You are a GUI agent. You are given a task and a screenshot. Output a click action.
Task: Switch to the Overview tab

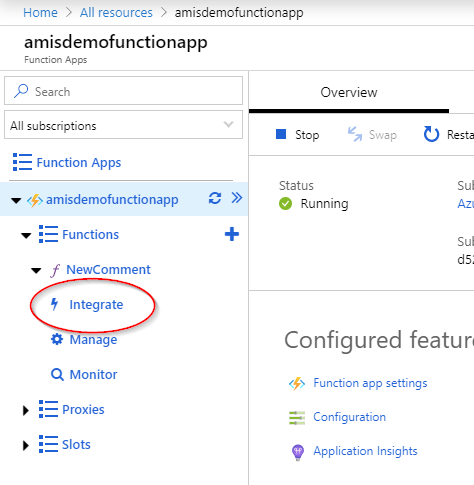(x=349, y=92)
